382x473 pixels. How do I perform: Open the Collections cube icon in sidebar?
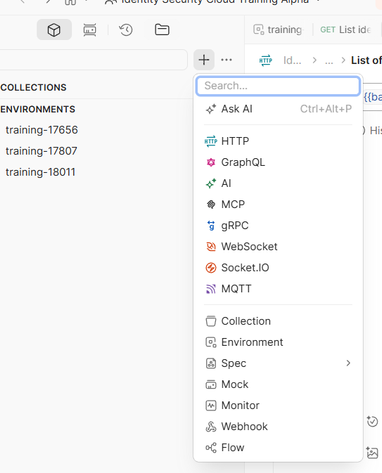(54, 30)
